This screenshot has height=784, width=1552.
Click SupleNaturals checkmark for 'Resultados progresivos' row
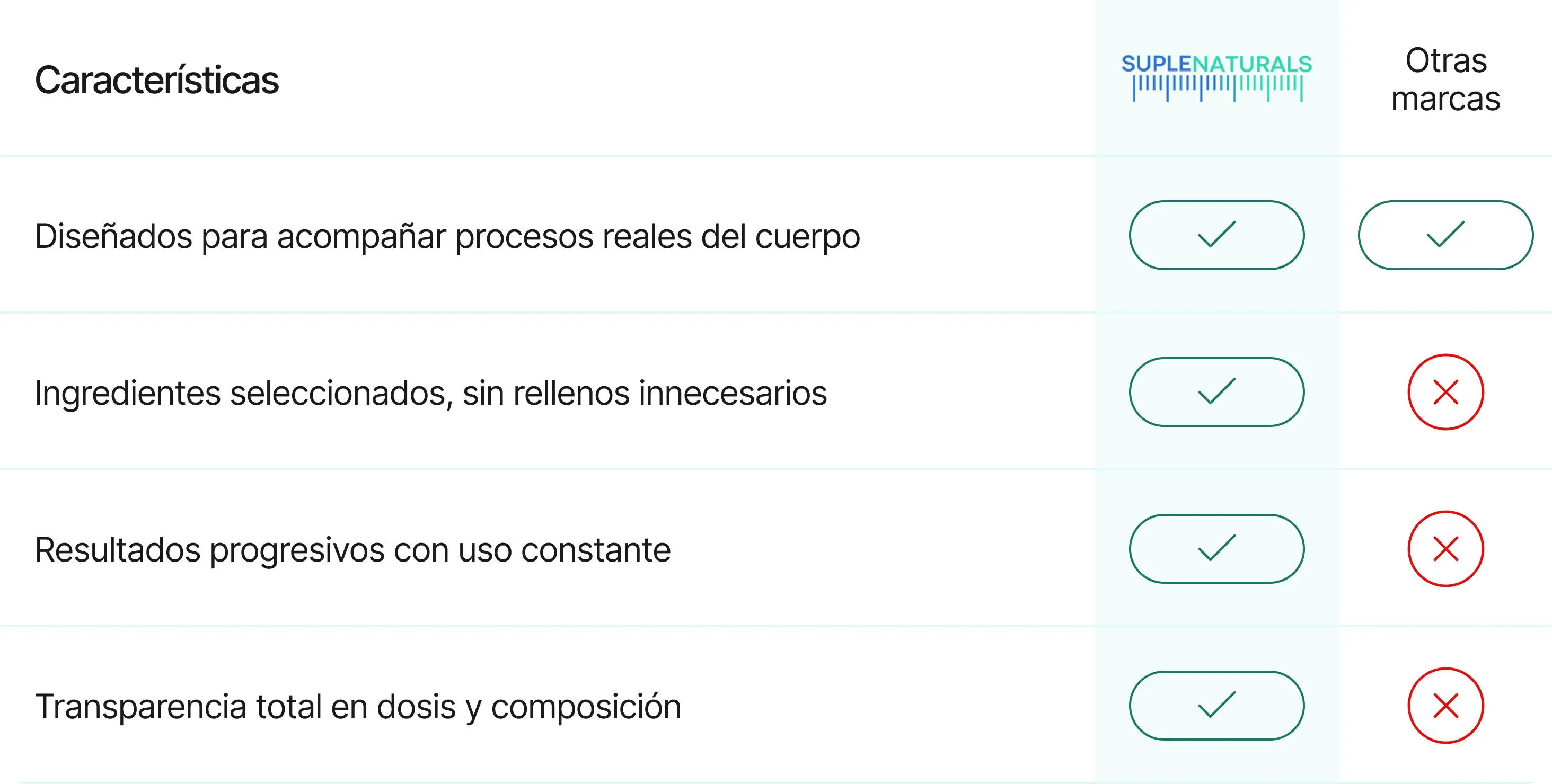coord(1216,549)
